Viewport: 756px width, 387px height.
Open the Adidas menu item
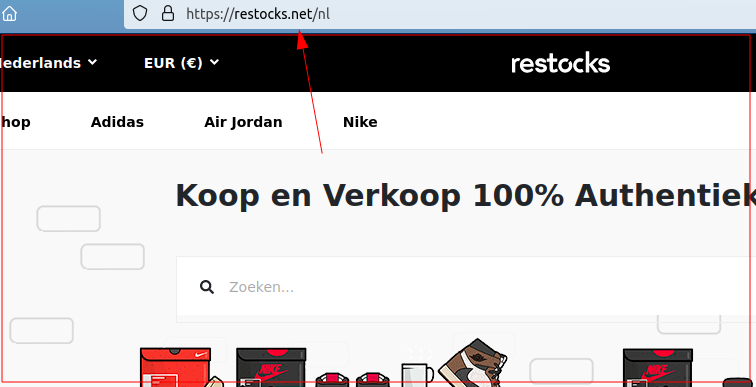(x=117, y=122)
